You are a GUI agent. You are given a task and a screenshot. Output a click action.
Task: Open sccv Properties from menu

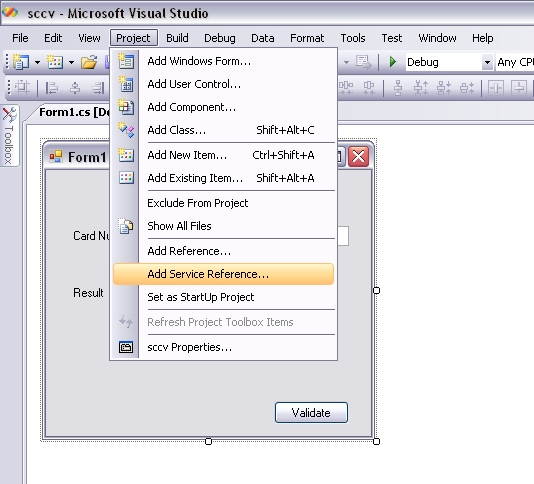[223, 347]
